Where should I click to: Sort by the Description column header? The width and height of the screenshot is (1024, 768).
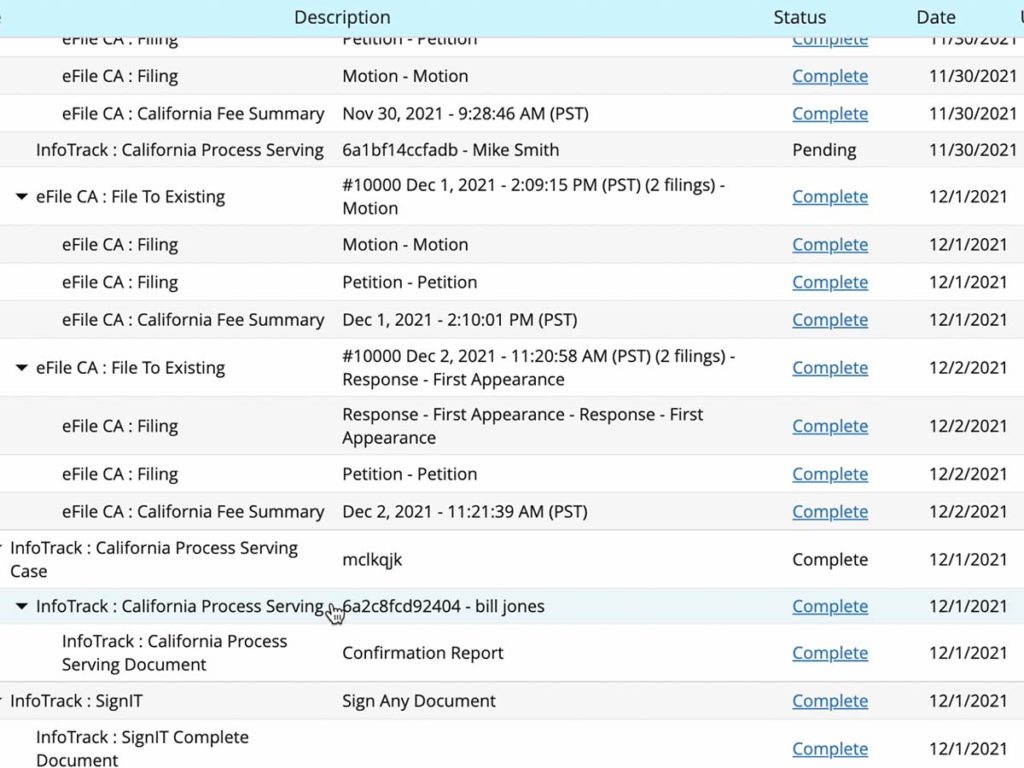342,17
